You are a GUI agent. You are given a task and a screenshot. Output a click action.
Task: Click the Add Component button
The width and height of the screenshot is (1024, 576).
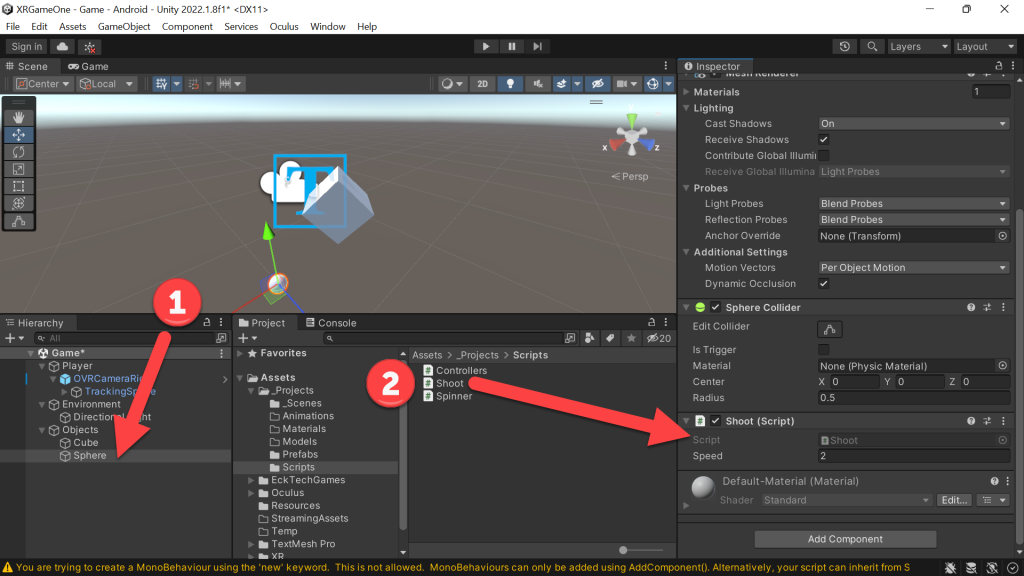point(845,539)
